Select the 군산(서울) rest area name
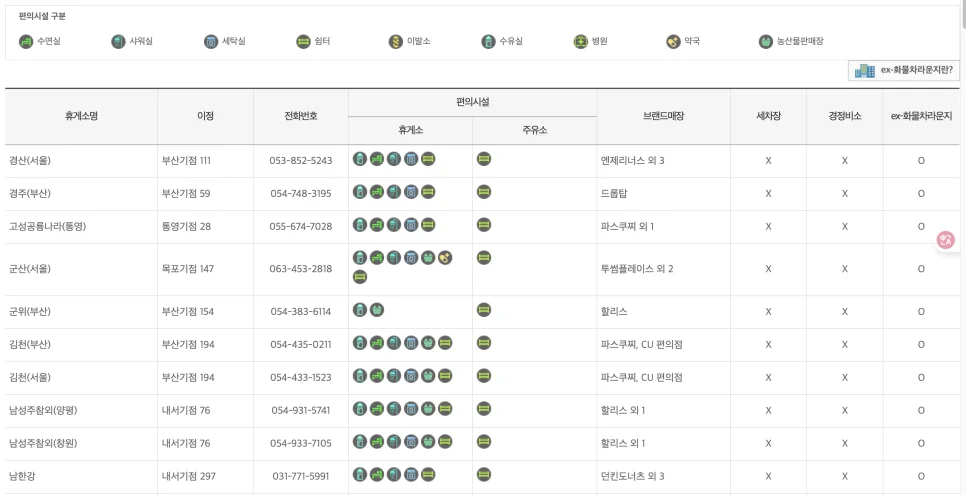Screen dimensions: 966x495 pos(30,269)
